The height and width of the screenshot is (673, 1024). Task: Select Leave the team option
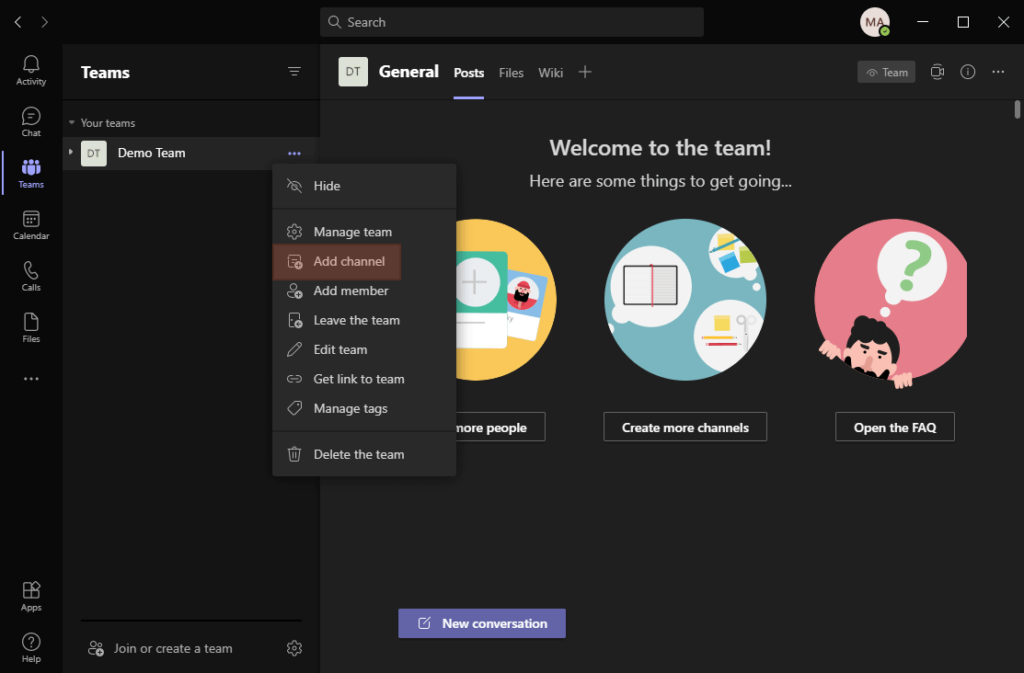364,321
